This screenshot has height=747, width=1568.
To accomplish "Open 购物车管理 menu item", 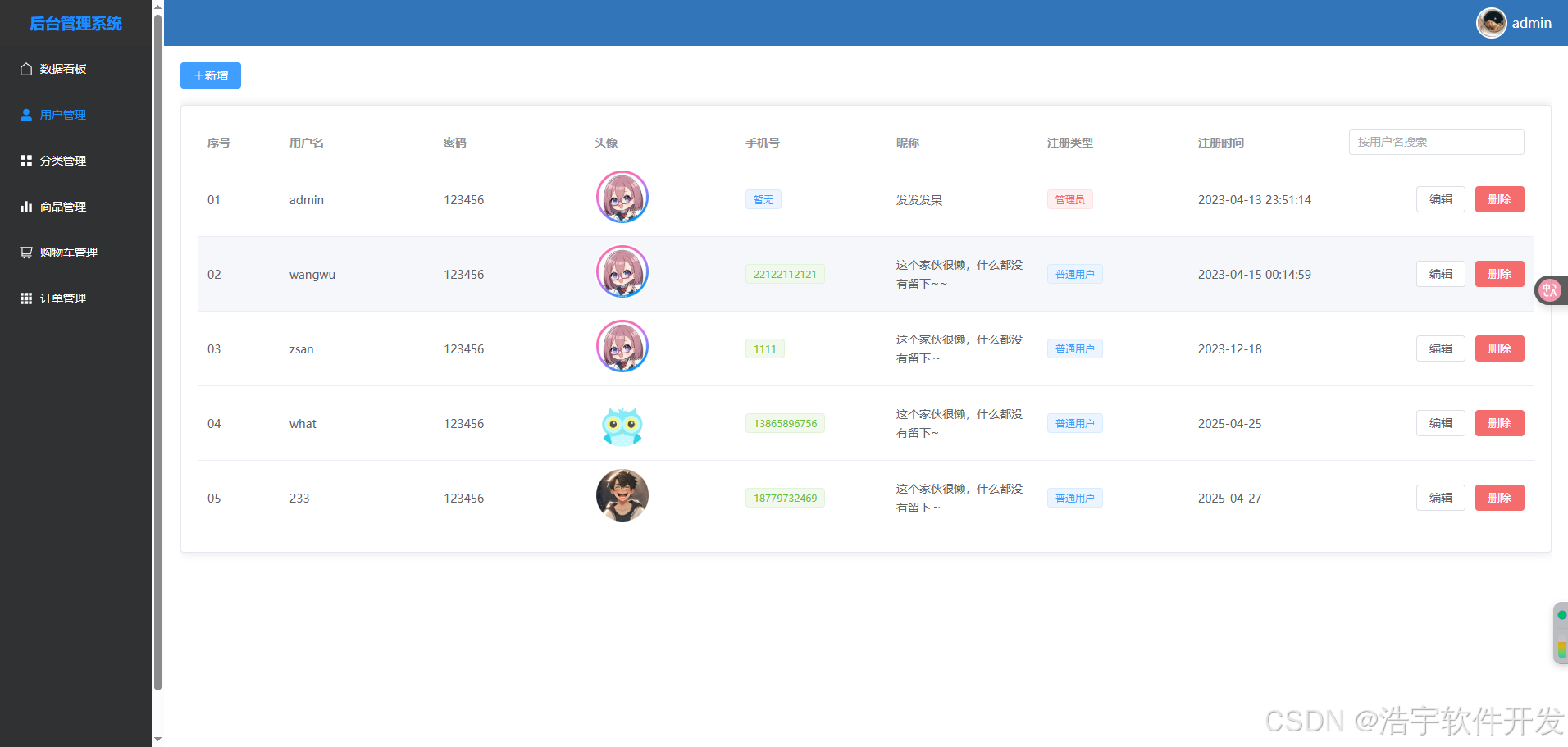I will (x=75, y=253).
